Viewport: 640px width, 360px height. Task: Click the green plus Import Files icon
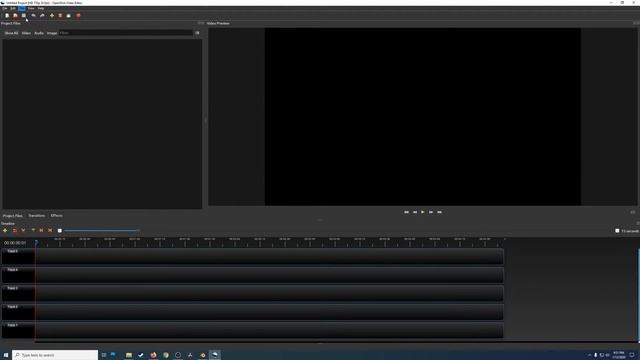coord(52,16)
